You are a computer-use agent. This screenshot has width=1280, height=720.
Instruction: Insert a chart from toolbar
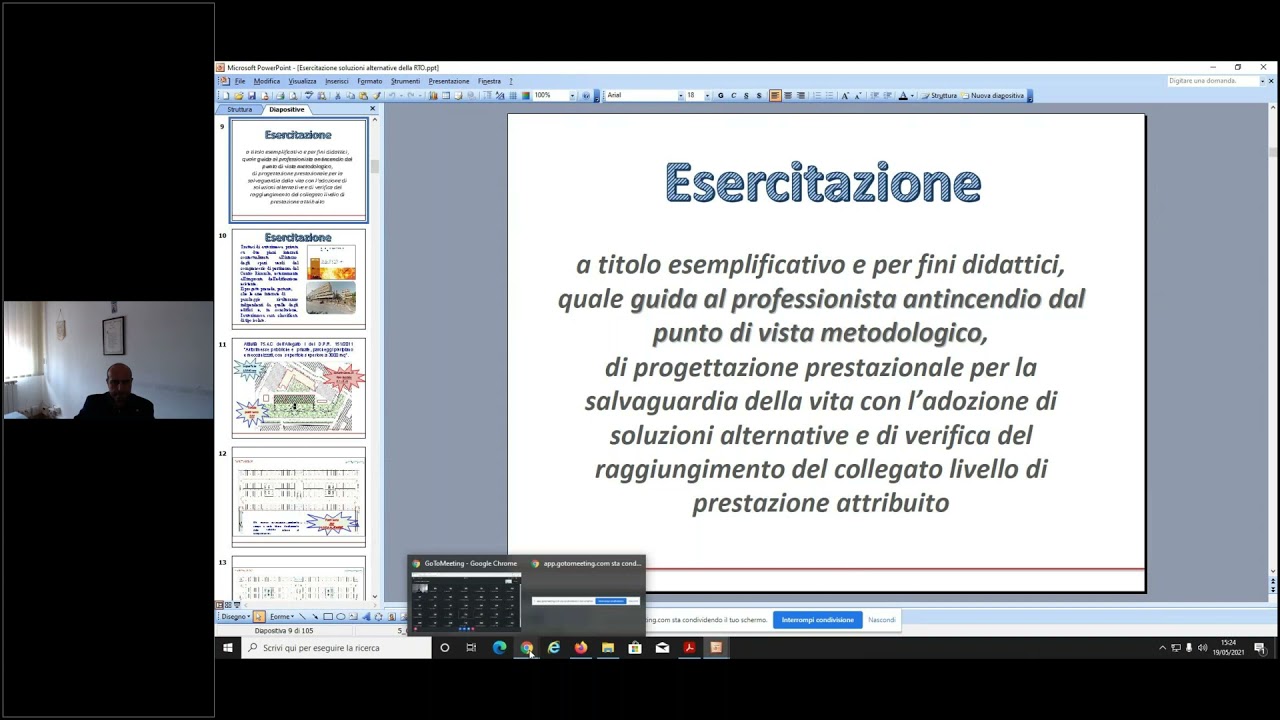tap(434, 95)
